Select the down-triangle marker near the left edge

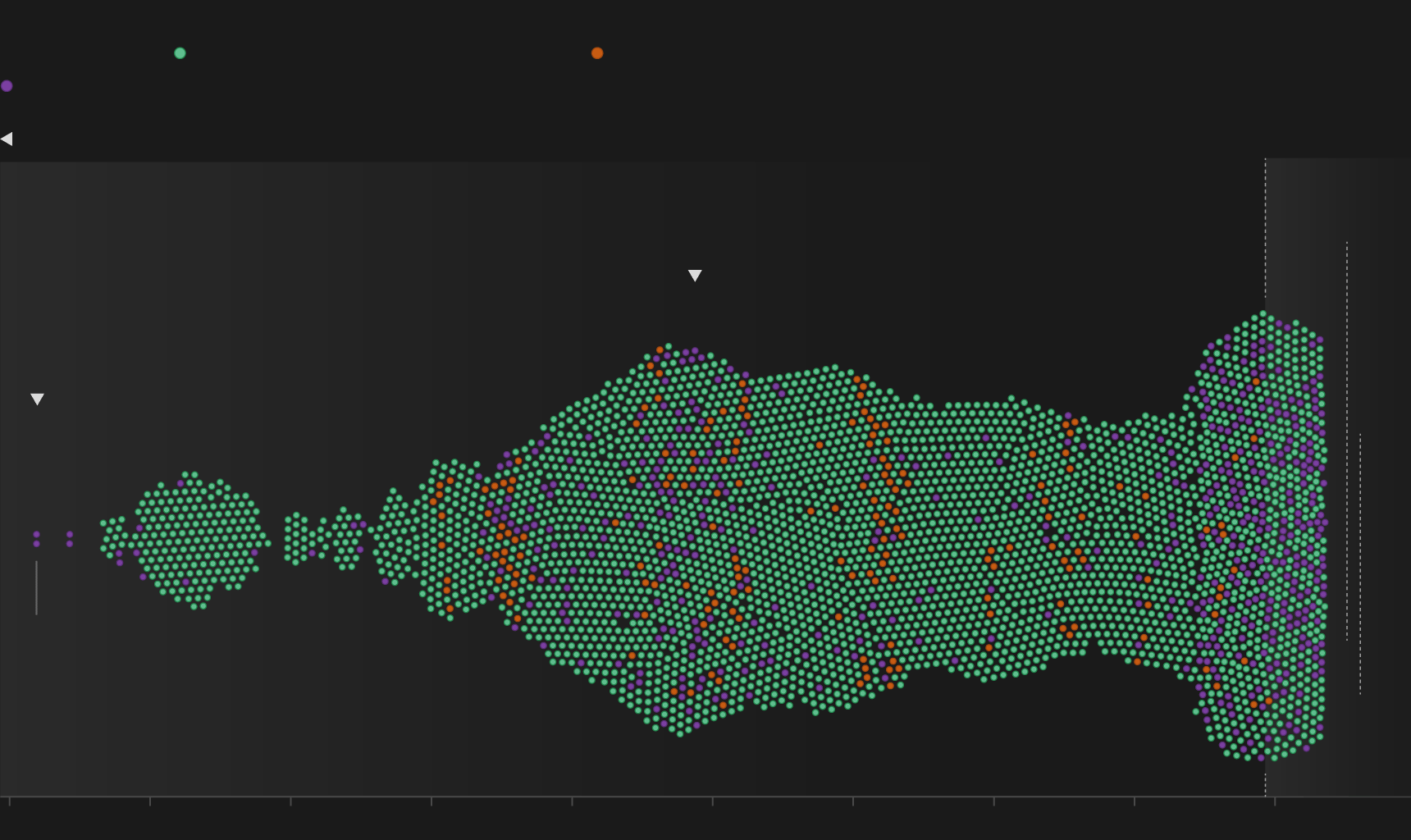[x=37, y=399]
